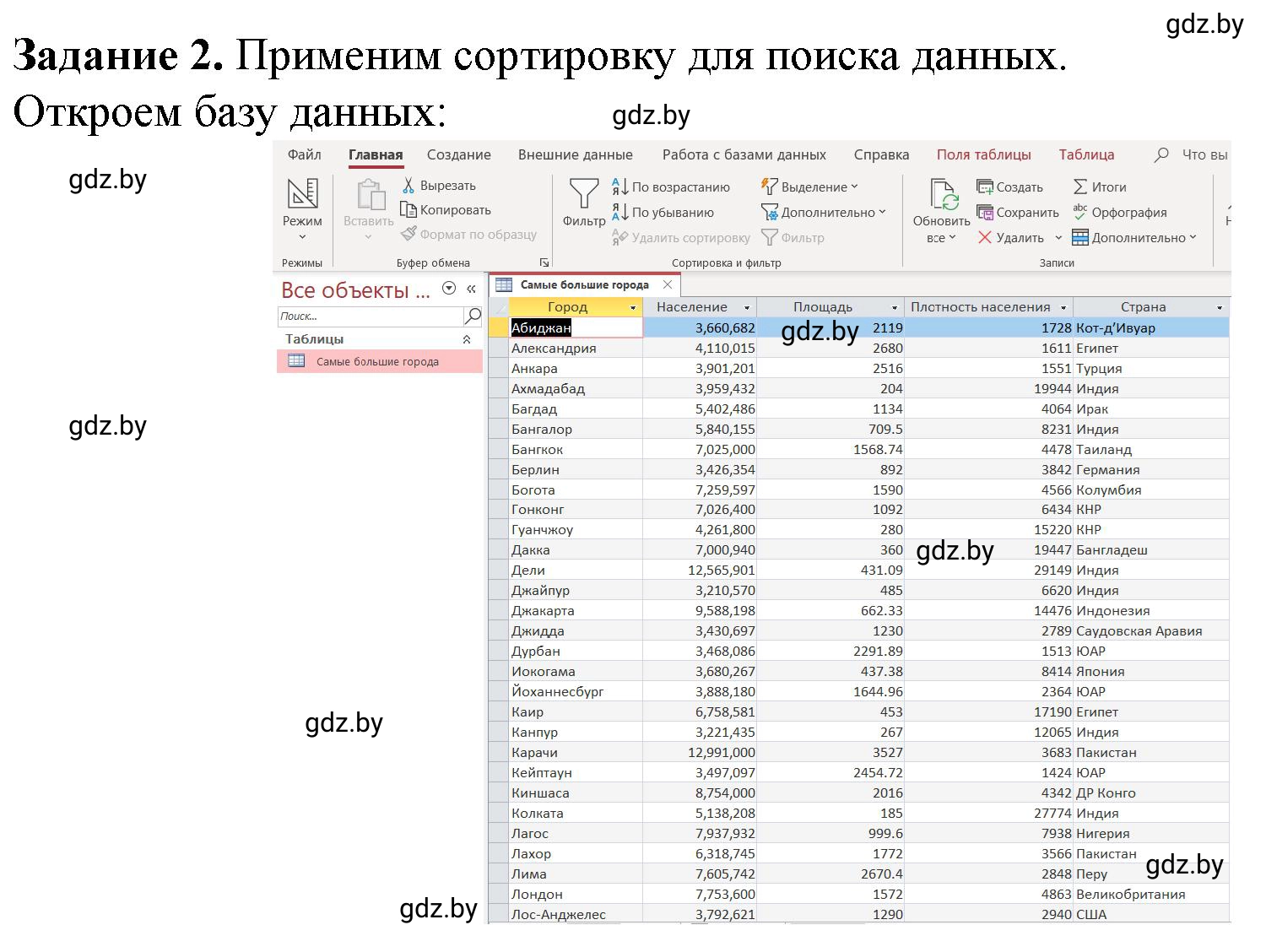The width and height of the screenshot is (1266, 952).
Task: Collapse the Таблицы group
Action: pyautogui.click(x=467, y=339)
